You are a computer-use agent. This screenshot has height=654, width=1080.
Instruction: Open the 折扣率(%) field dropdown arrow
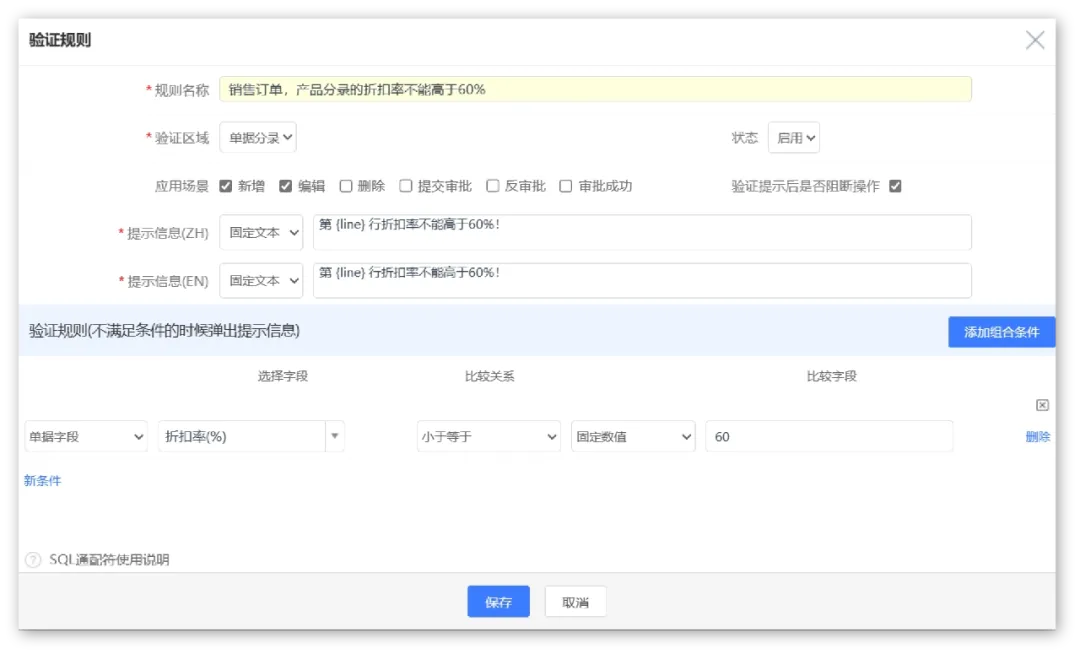(x=335, y=436)
